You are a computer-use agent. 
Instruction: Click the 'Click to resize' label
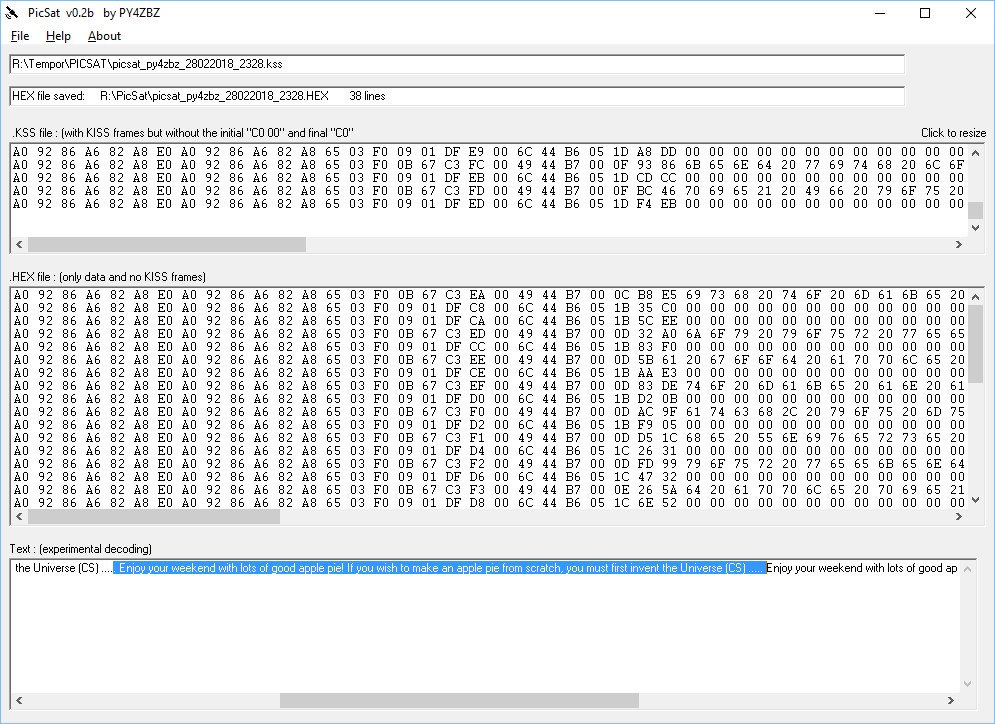point(953,133)
